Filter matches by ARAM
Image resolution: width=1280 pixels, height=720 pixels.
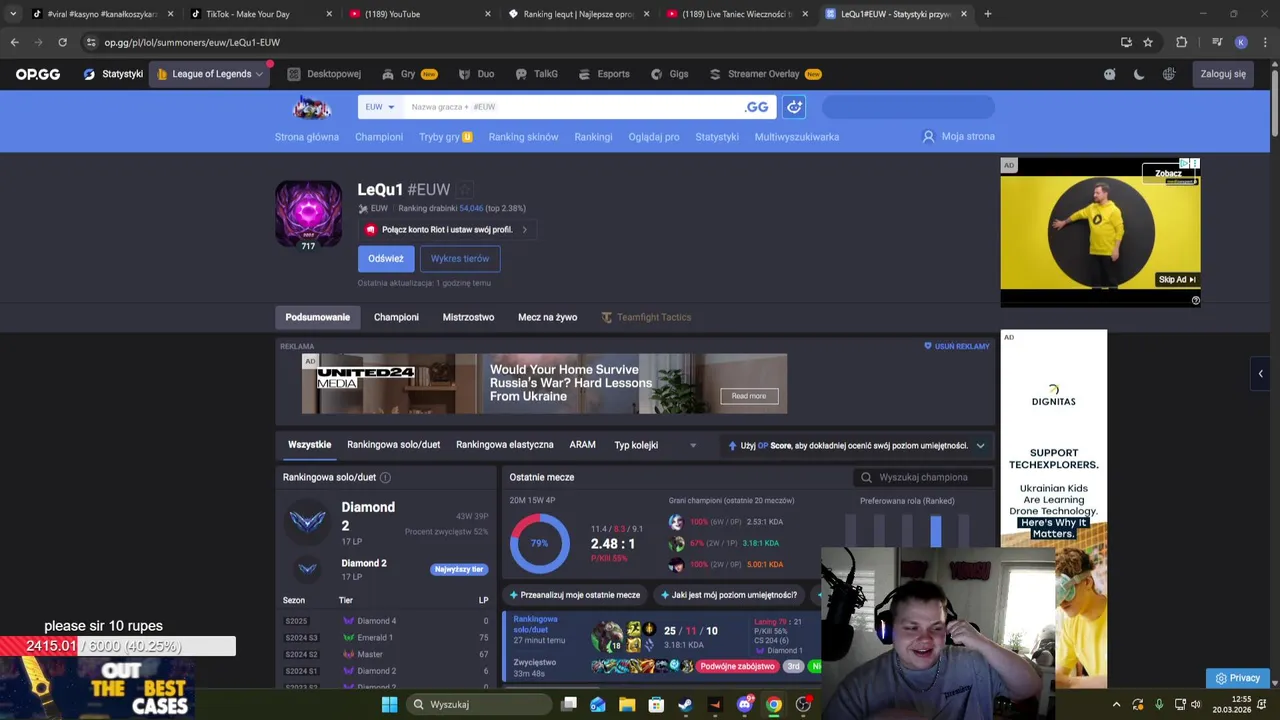[582, 445]
